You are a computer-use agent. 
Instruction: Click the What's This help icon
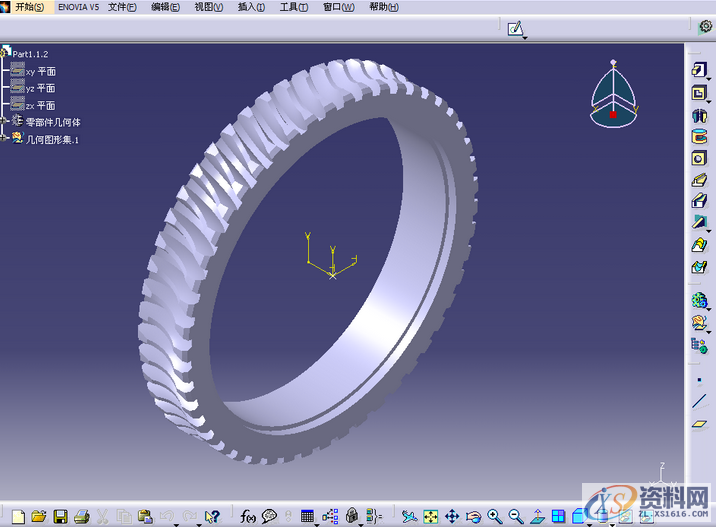pyautogui.click(x=211, y=516)
